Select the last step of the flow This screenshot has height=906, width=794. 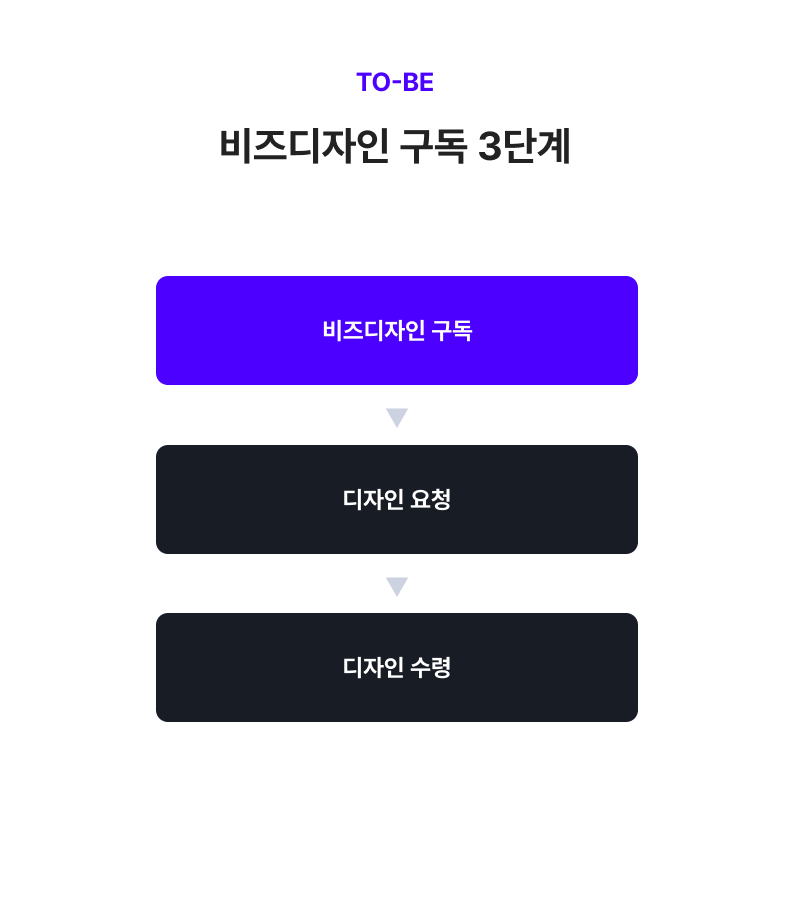396,667
